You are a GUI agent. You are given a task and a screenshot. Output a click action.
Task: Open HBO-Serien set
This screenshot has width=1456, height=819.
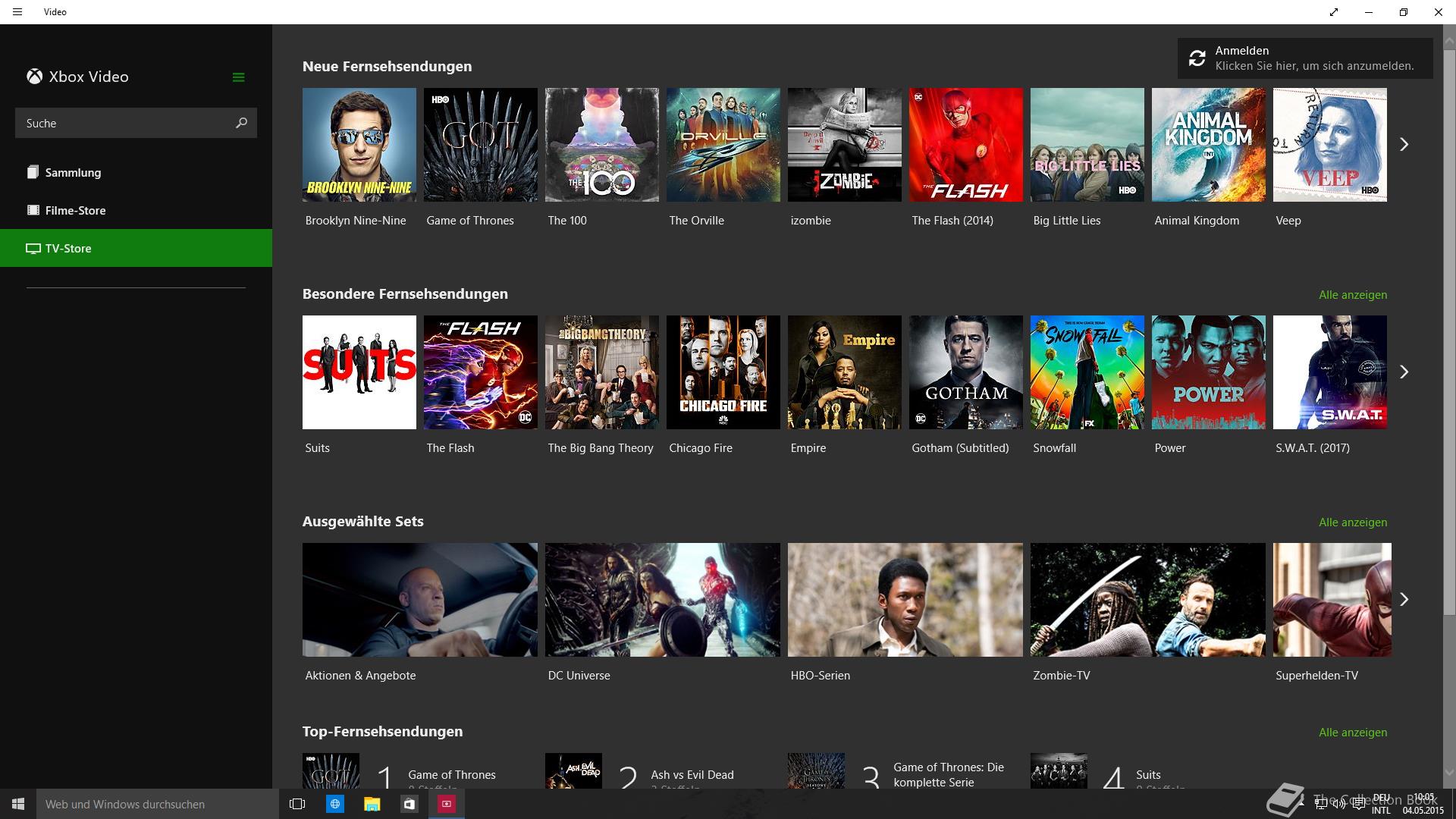905,600
